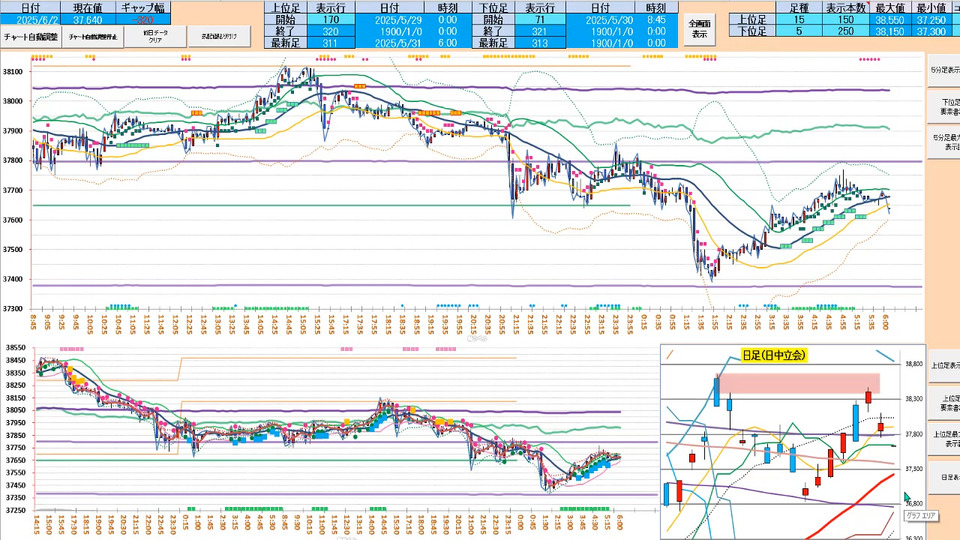The image size is (960, 540).
Task: Select the 最小値 value 37,300
Action: coord(931,31)
